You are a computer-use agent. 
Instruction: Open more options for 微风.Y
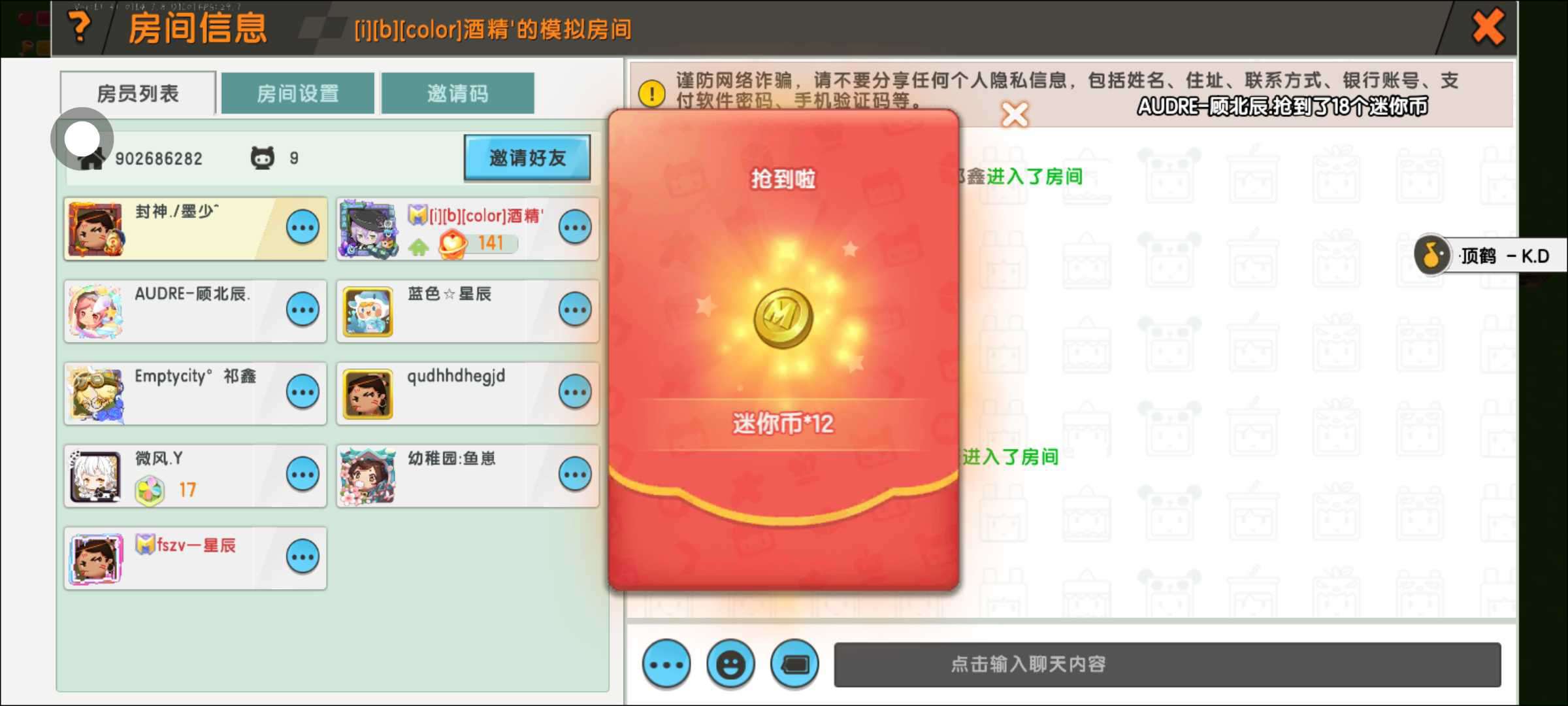(302, 474)
